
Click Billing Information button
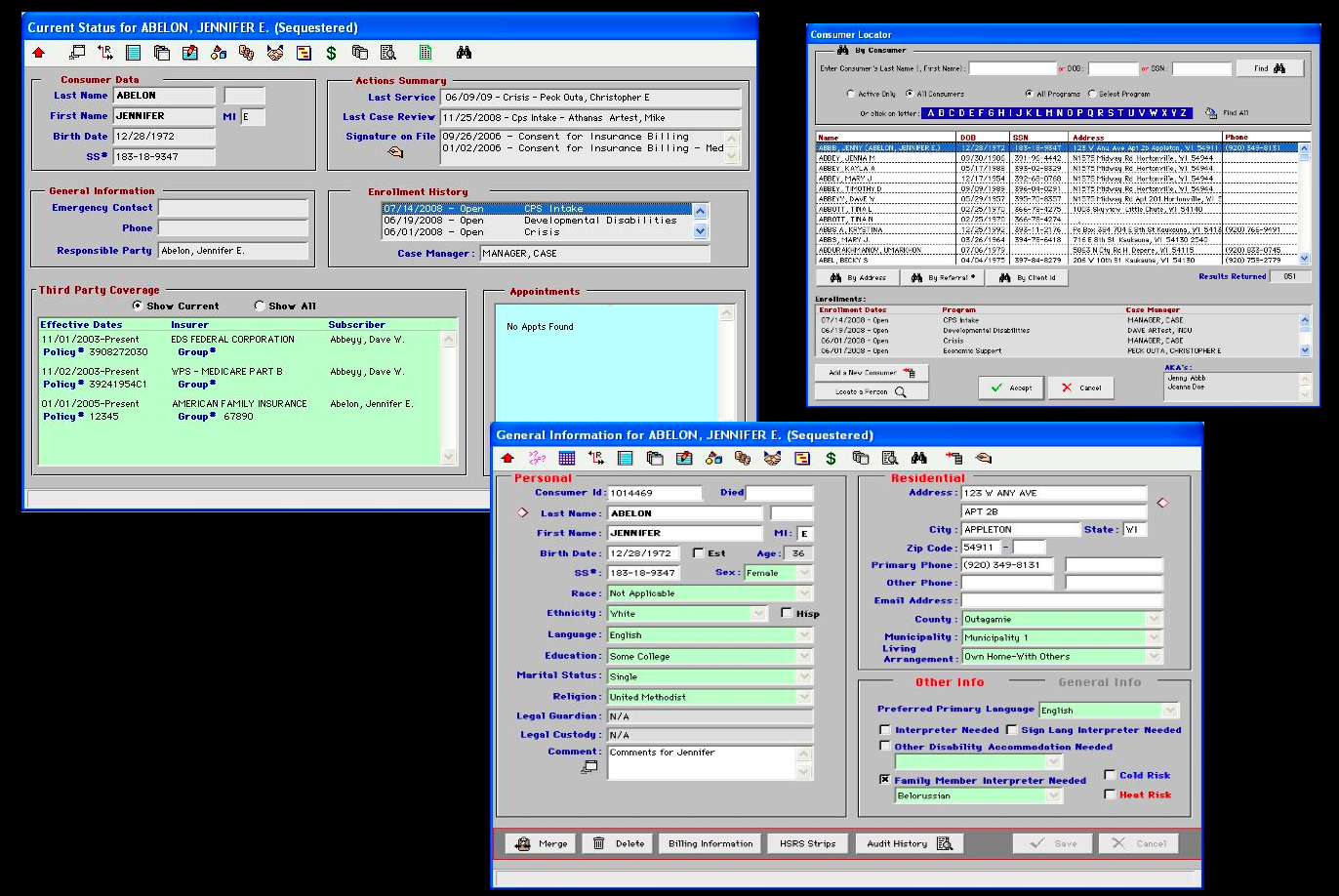(x=710, y=843)
